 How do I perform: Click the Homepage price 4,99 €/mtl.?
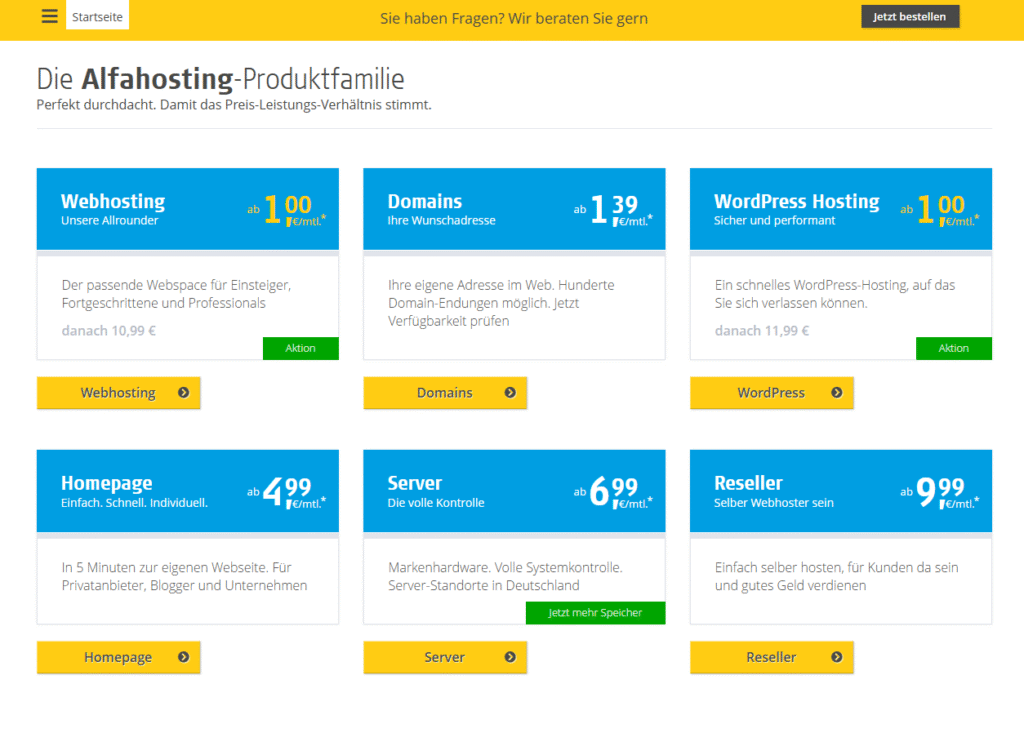(287, 492)
